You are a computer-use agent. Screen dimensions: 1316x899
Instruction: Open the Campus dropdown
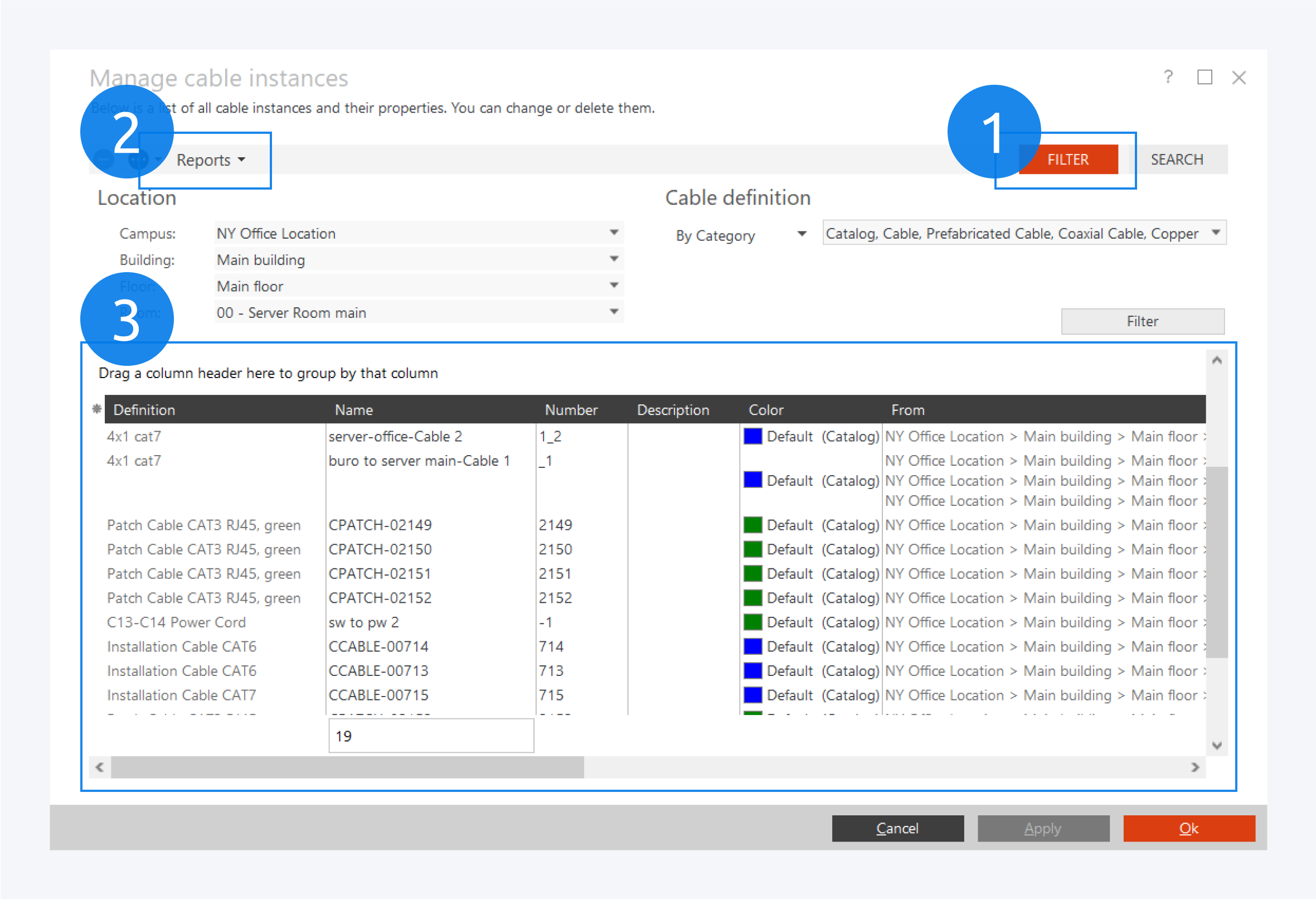614,233
